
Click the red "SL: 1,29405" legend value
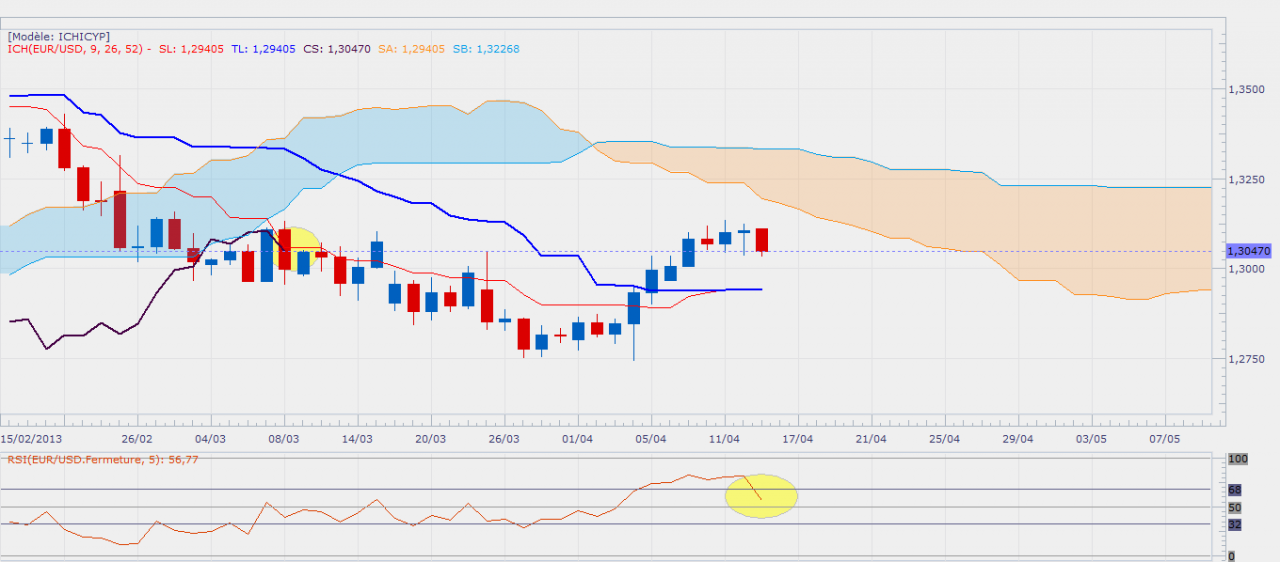pos(192,49)
